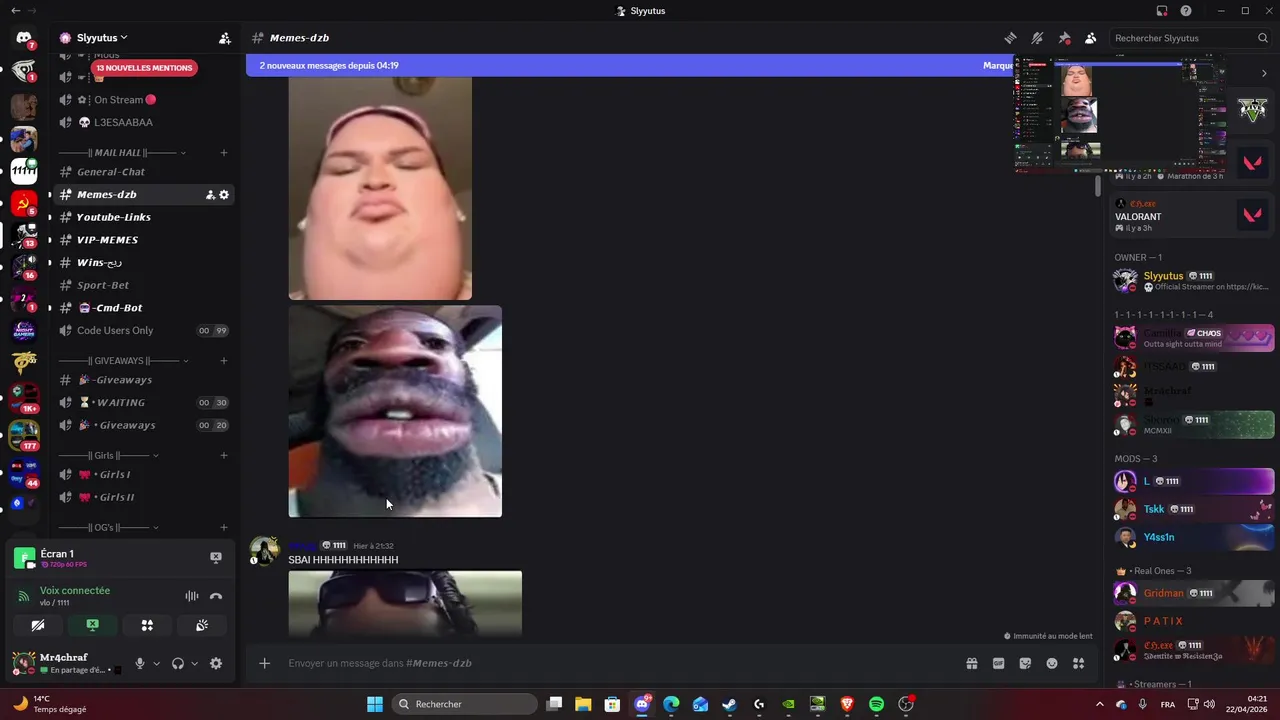Type in Envoyer un message field

pyautogui.click(x=620, y=663)
